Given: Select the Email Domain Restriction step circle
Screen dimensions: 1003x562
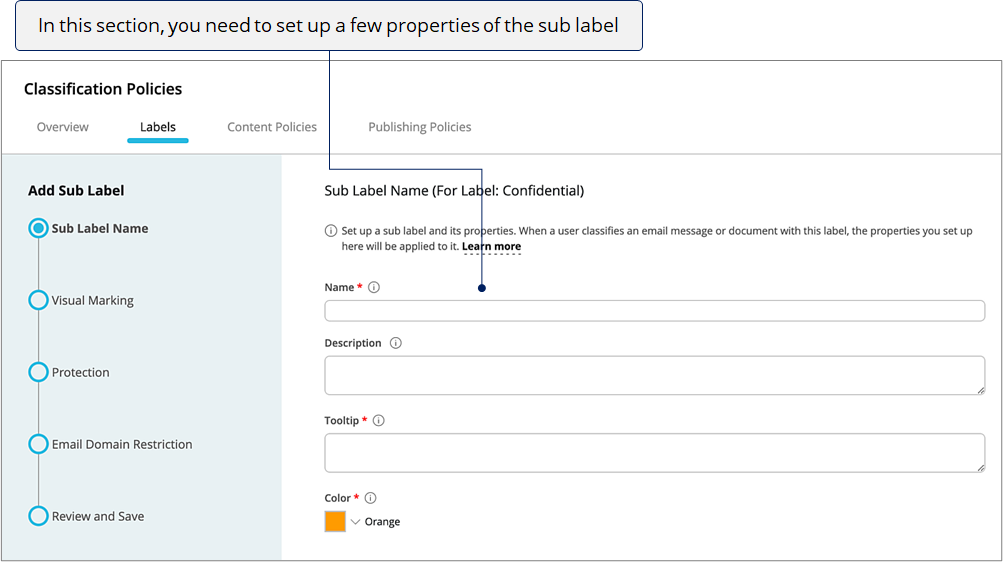Looking at the screenshot, I should coord(38,444).
